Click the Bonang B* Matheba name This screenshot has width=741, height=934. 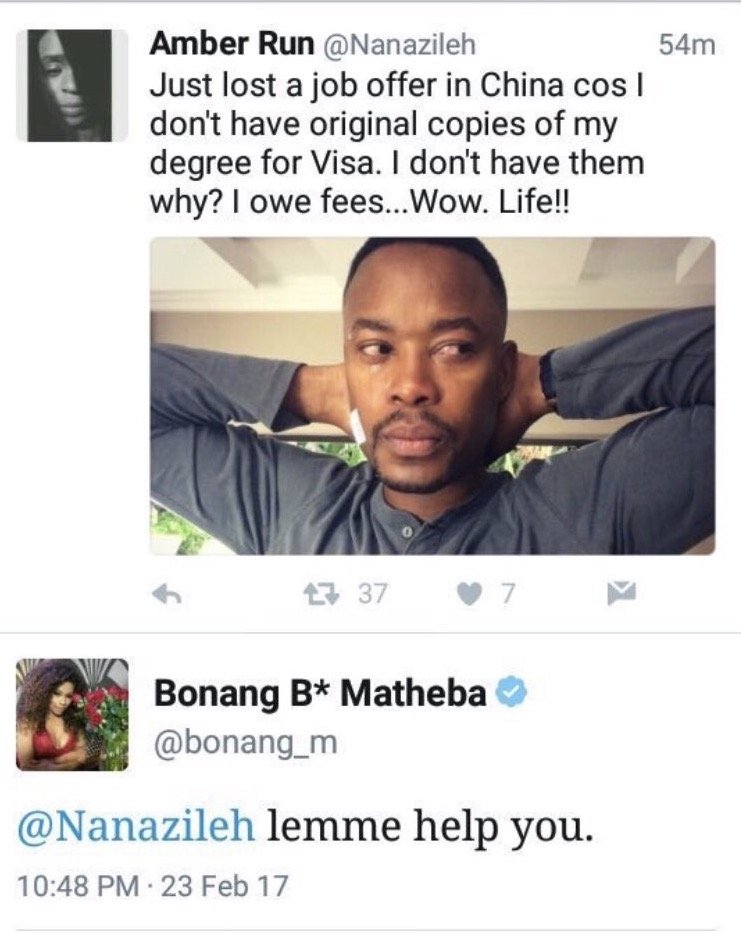coord(320,693)
